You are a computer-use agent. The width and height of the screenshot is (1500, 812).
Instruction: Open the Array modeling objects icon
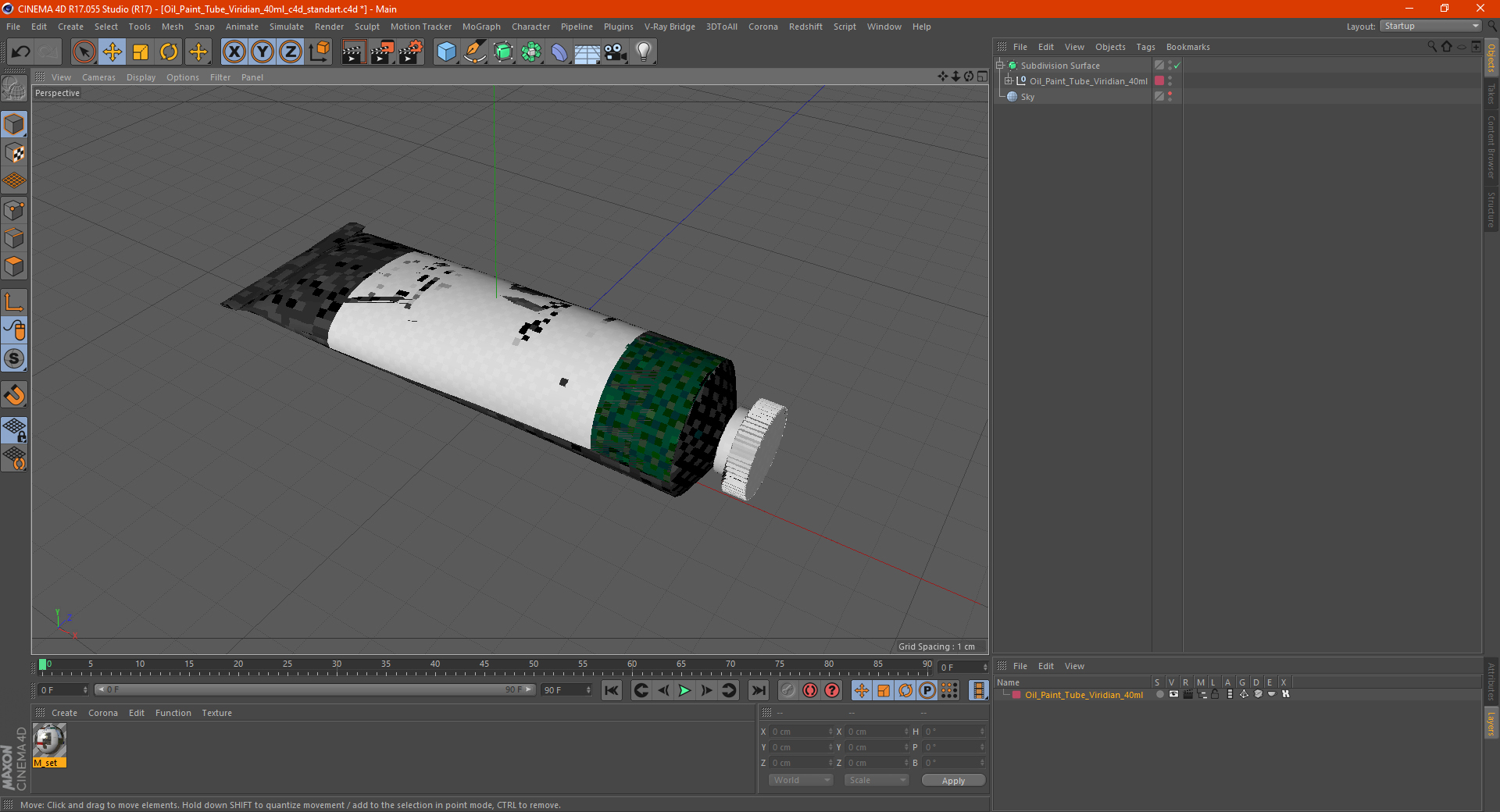(x=532, y=52)
